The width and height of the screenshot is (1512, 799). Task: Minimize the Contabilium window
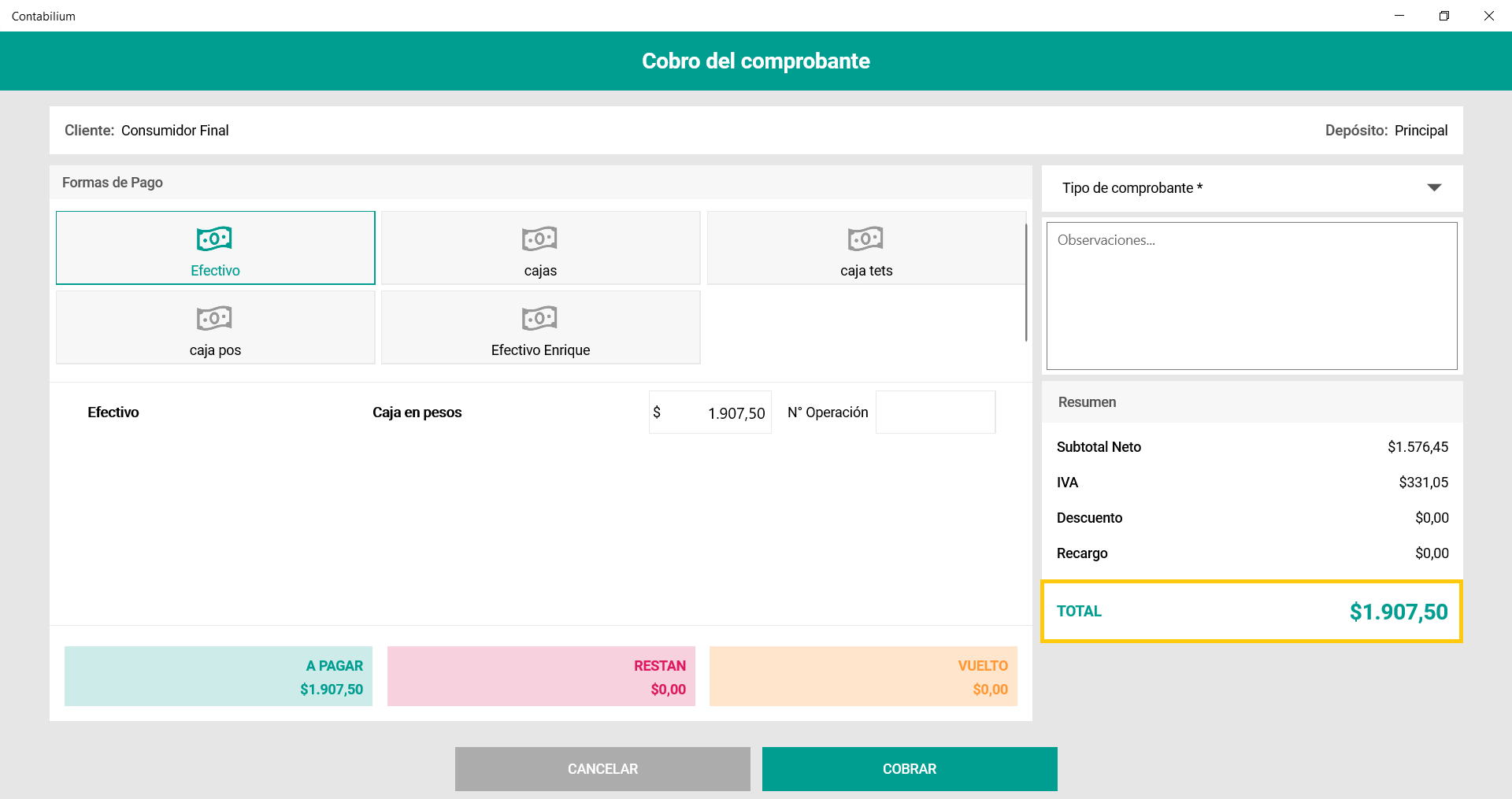pyautogui.click(x=1399, y=16)
